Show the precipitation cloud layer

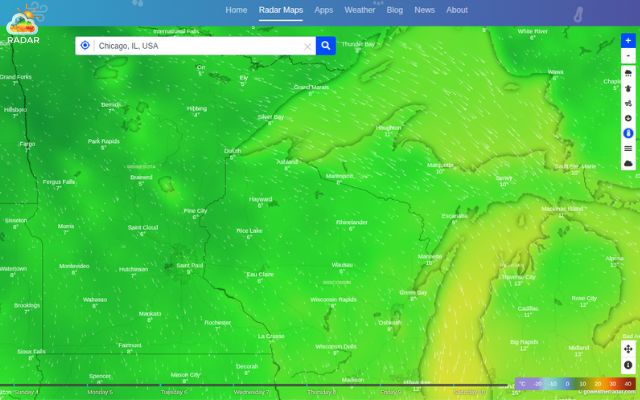pyautogui.click(x=628, y=73)
